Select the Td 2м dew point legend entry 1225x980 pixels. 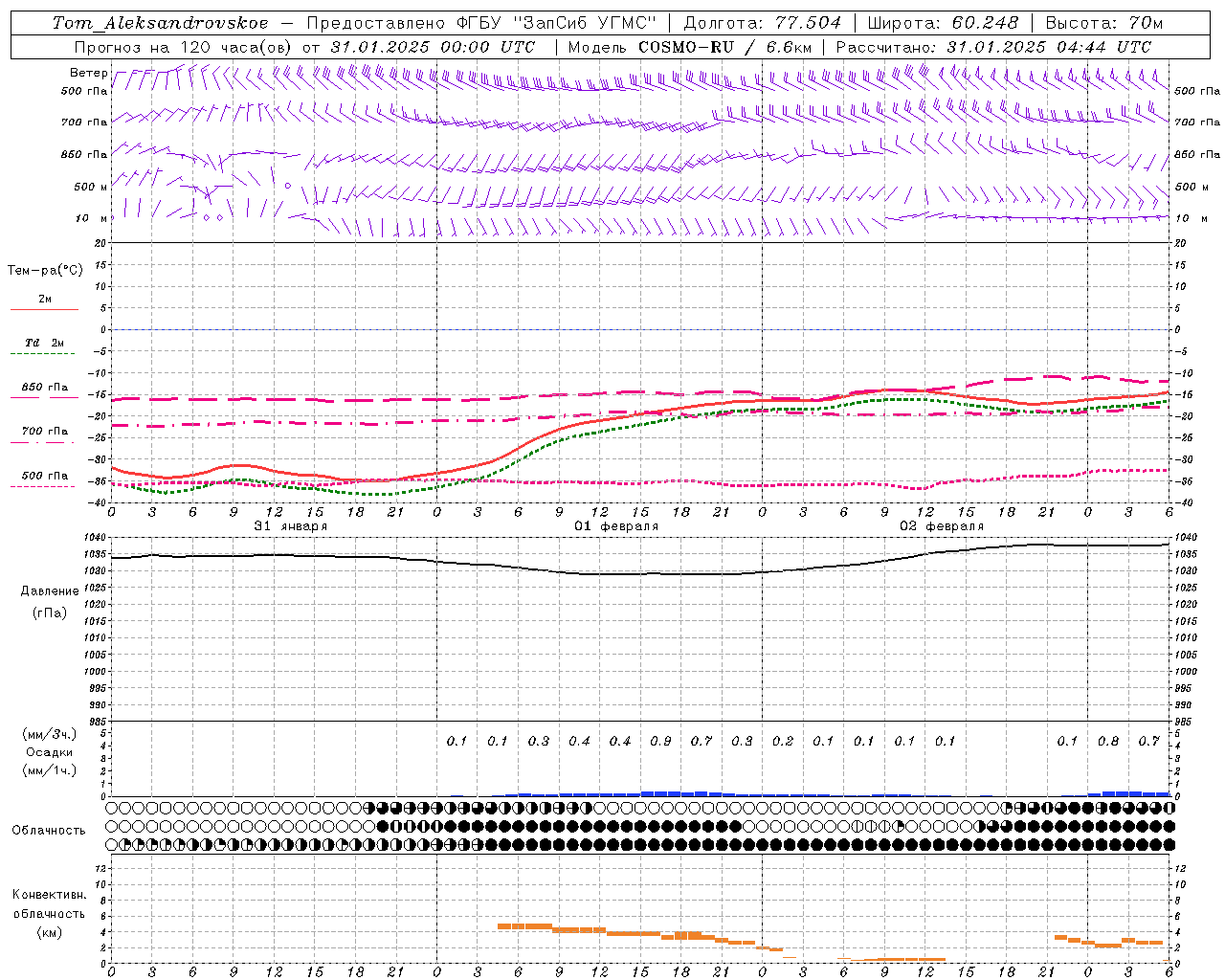coord(44,346)
